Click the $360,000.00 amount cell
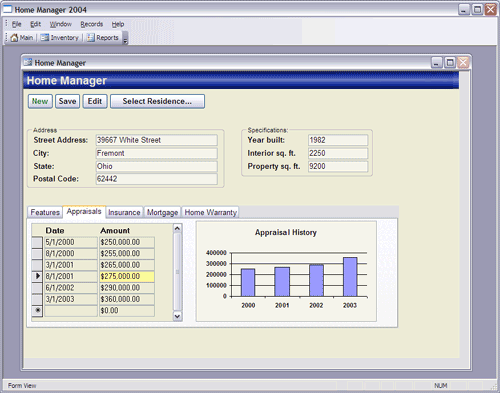 tap(127, 299)
